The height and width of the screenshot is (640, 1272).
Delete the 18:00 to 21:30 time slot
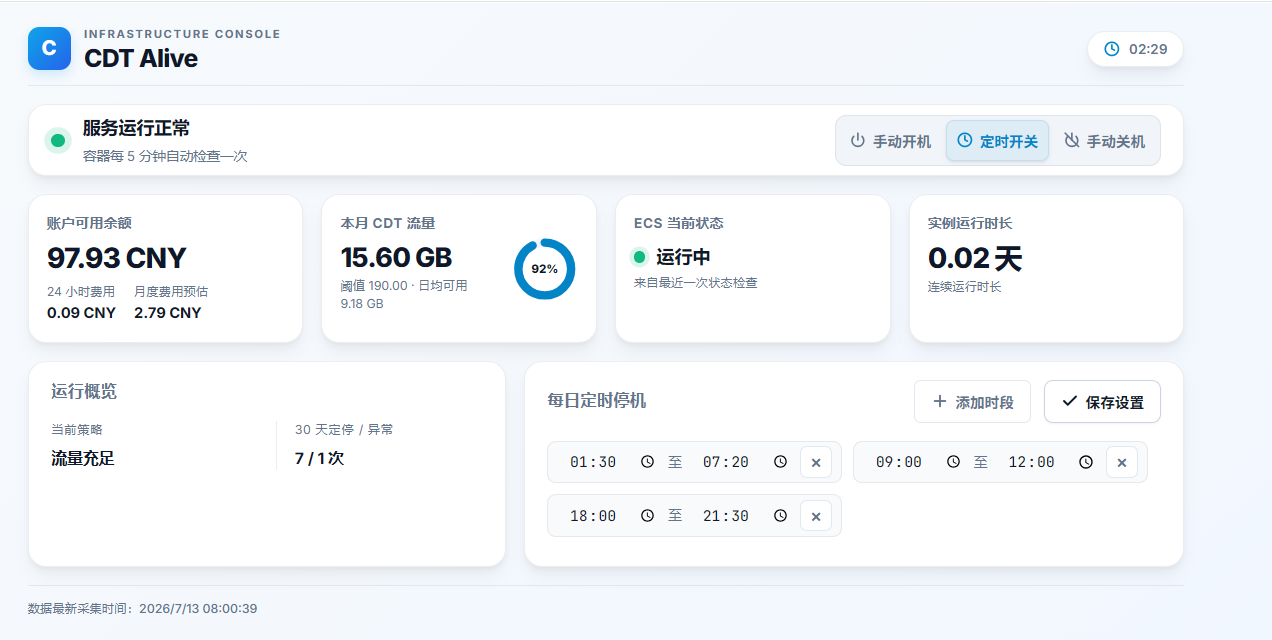click(x=816, y=515)
